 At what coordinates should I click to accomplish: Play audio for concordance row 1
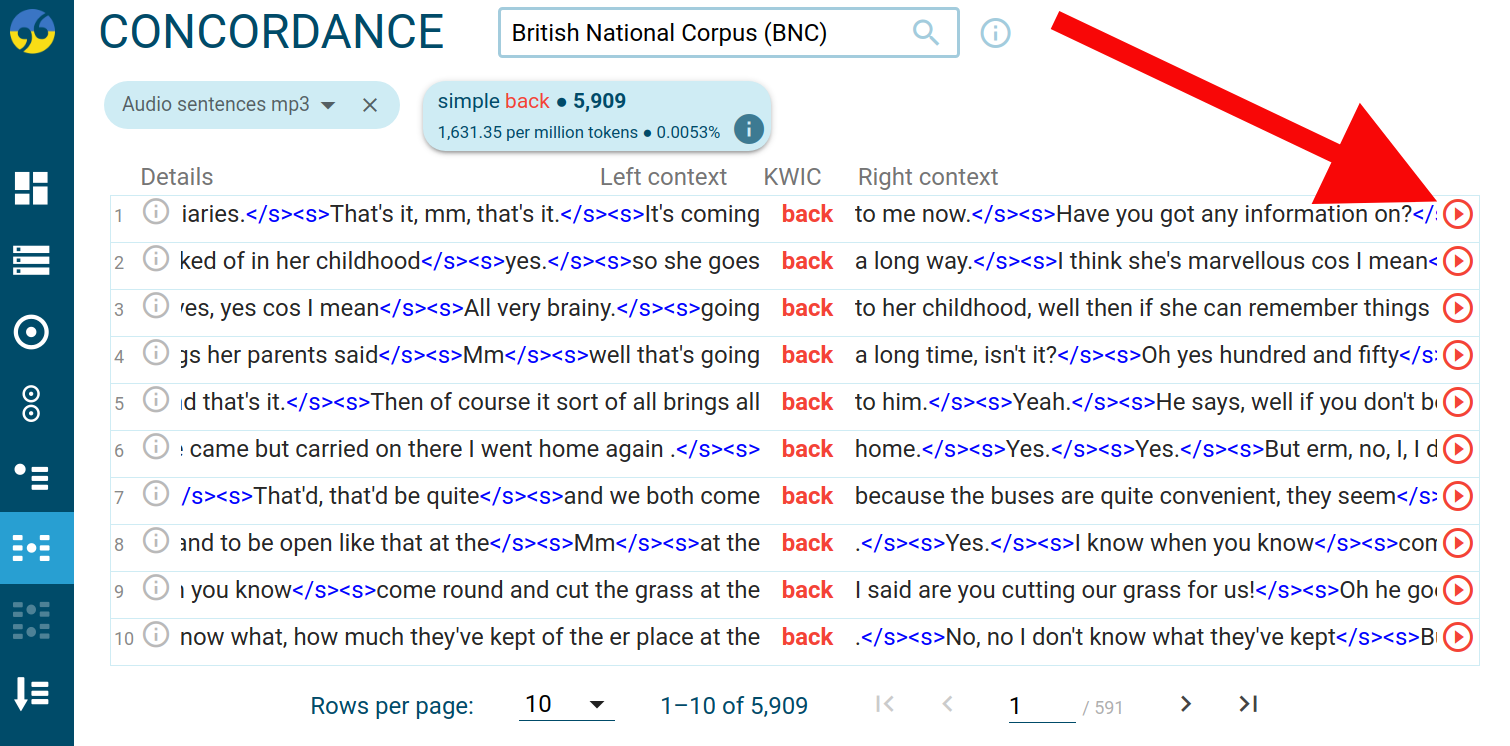[x=1458, y=214]
